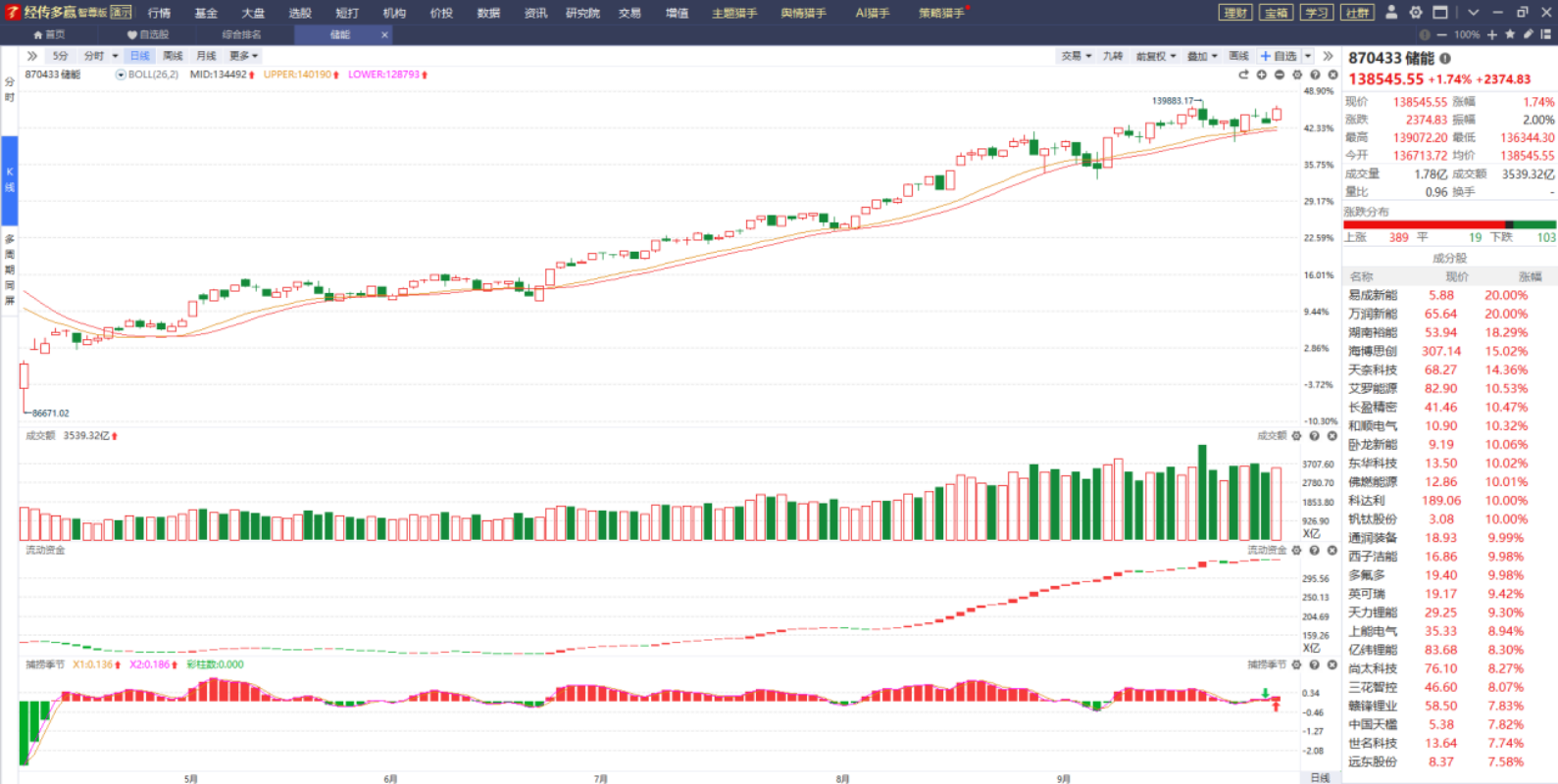Screen dimensions: 1558x784
Task: Open settings gear in the title bar
Action: tap(1416, 13)
